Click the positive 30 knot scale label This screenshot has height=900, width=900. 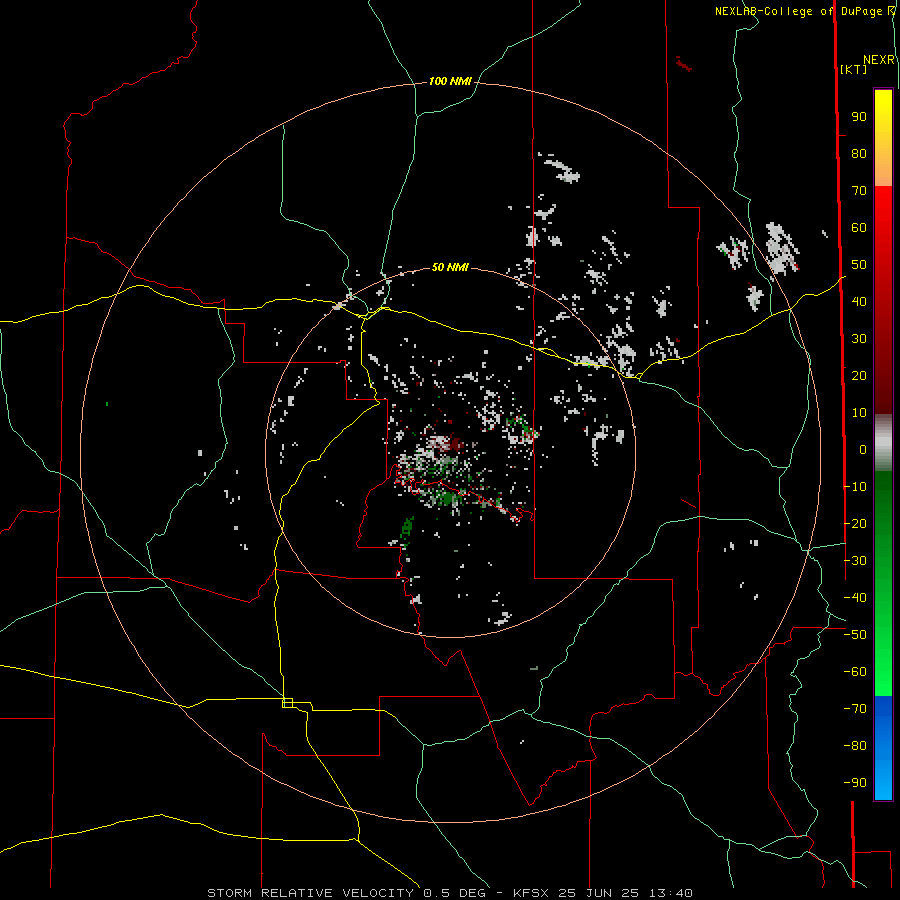[859, 339]
